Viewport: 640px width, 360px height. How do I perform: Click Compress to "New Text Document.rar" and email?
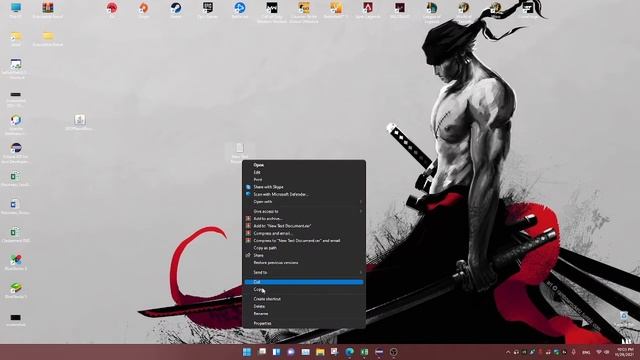304,240
